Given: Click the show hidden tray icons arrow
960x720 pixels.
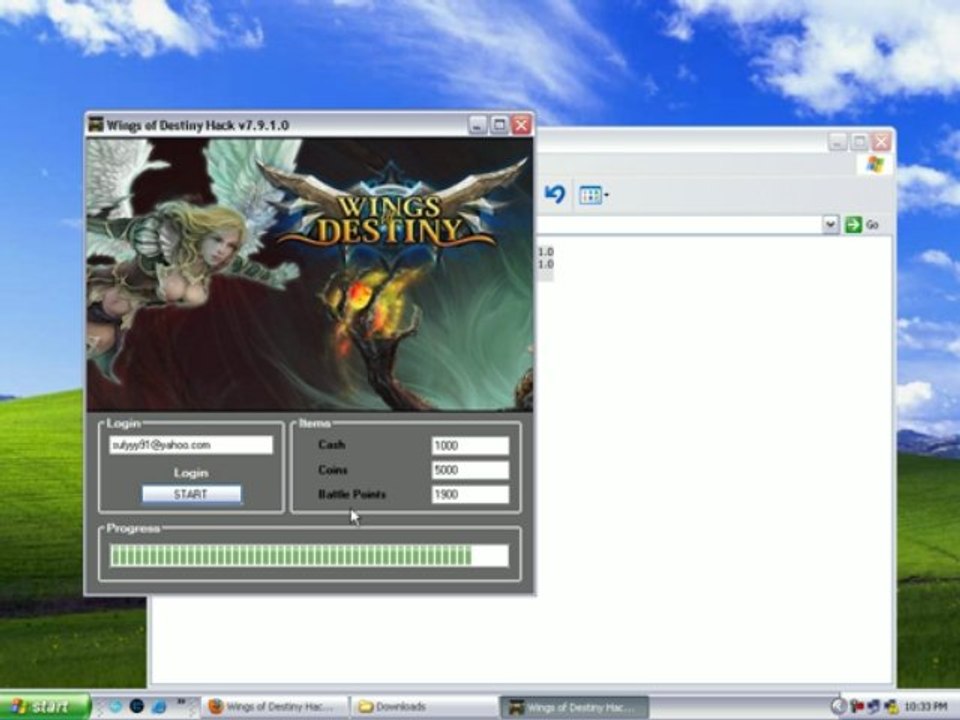Looking at the screenshot, I should tap(838, 707).
